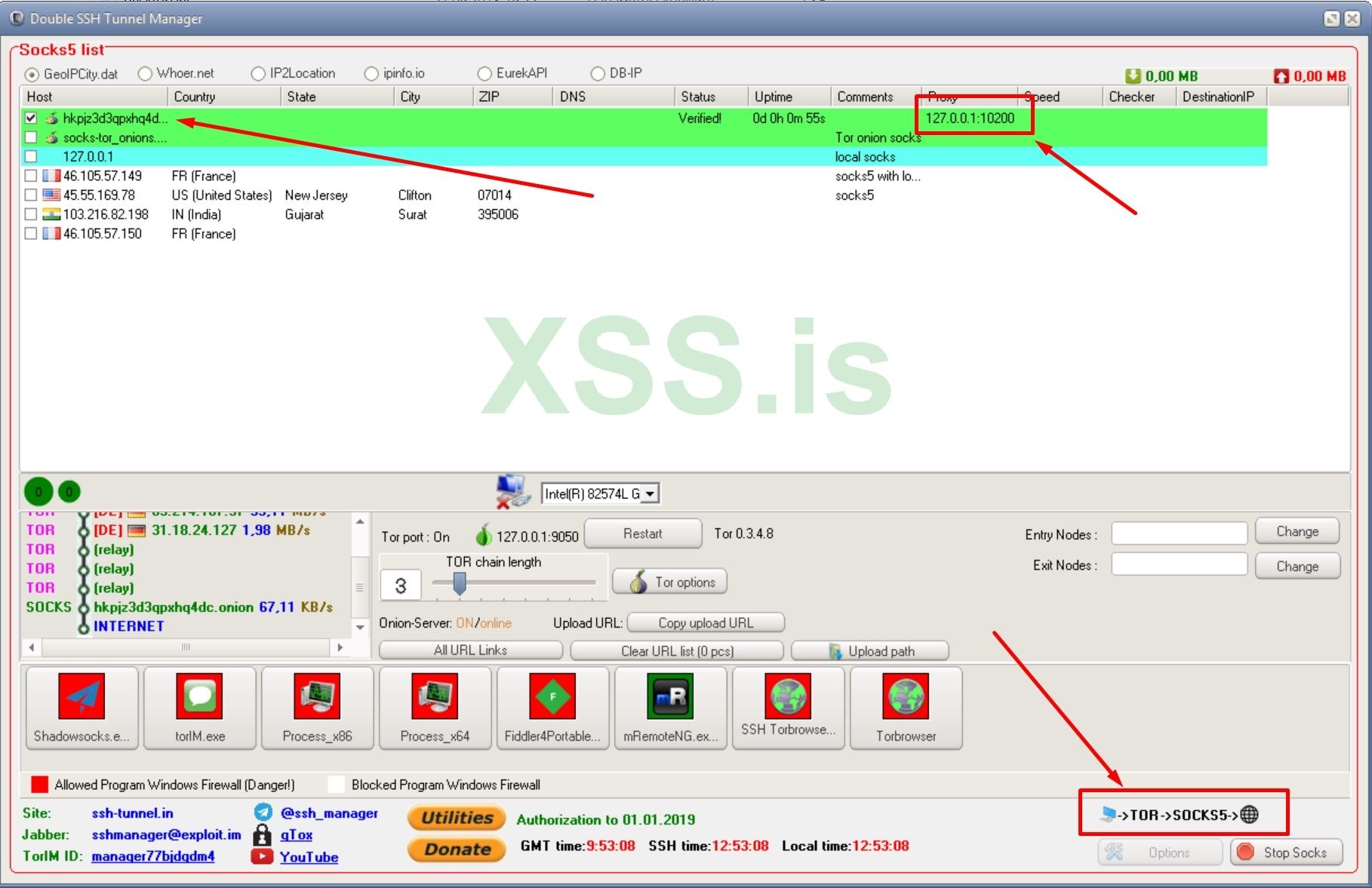Check the socks-tor_onions host checkbox
Screen dimensions: 1372x888
[x=31, y=137]
